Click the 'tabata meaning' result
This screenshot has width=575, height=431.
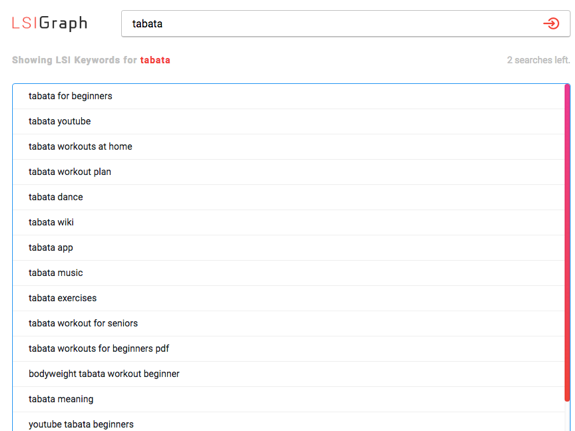point(289,399)
